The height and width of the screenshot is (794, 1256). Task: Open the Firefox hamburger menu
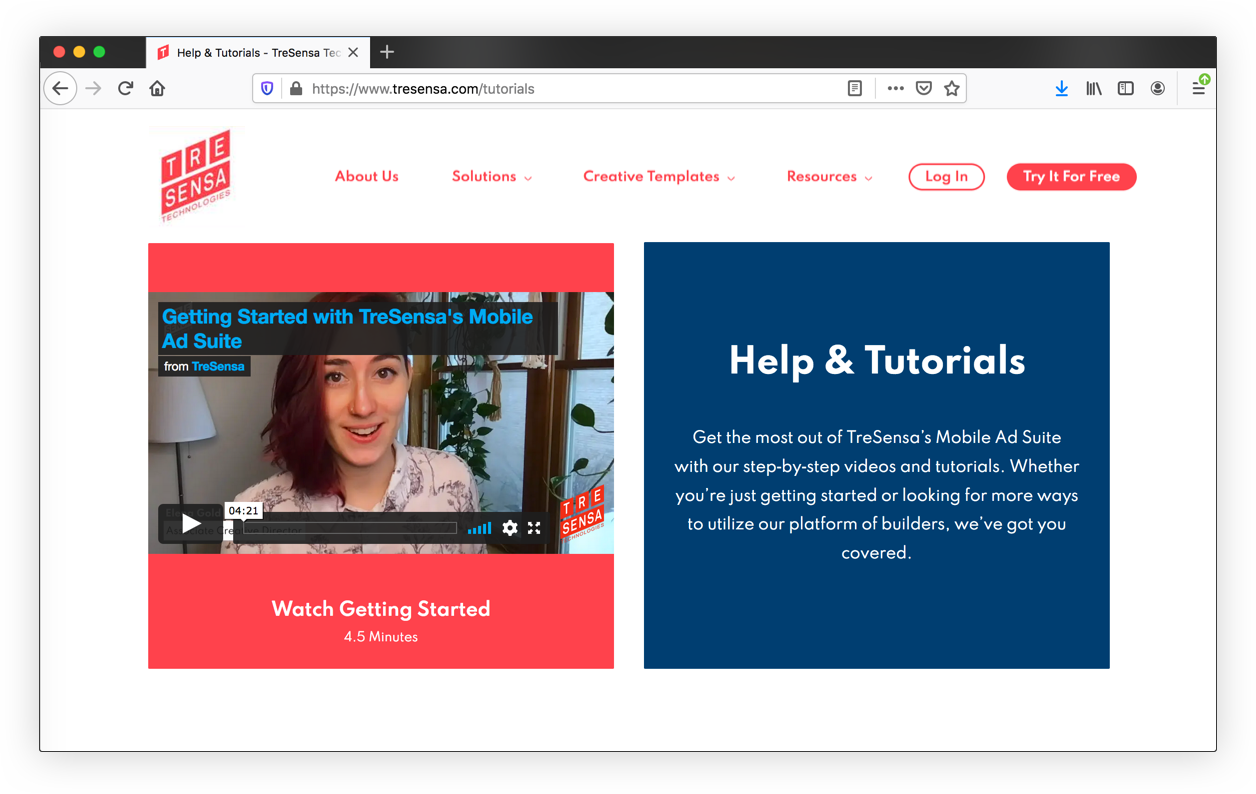[1198, 88]
